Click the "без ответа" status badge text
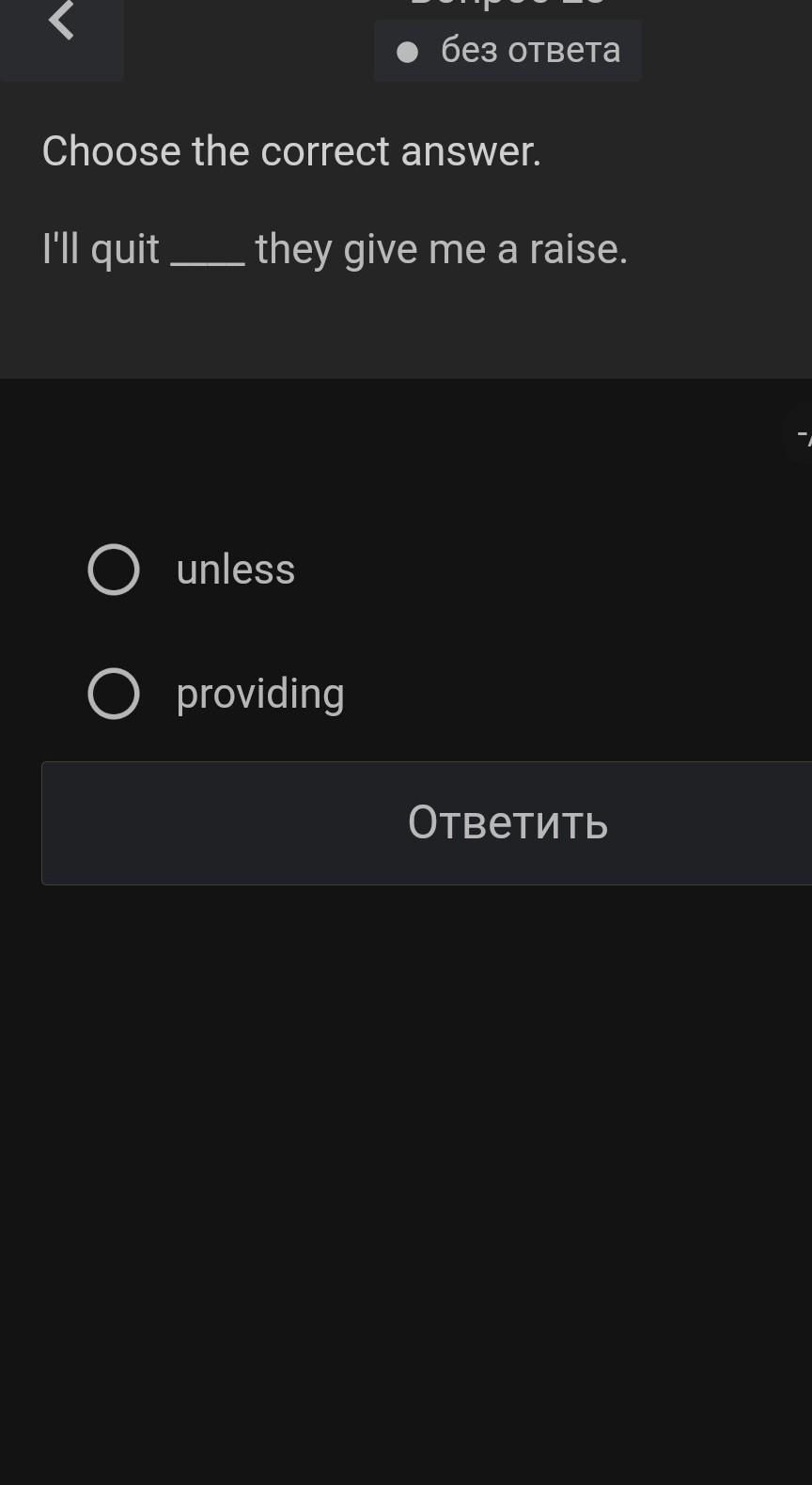This screenshot has width=812, height=1485. pyautogui.click(x=530, y=51)
